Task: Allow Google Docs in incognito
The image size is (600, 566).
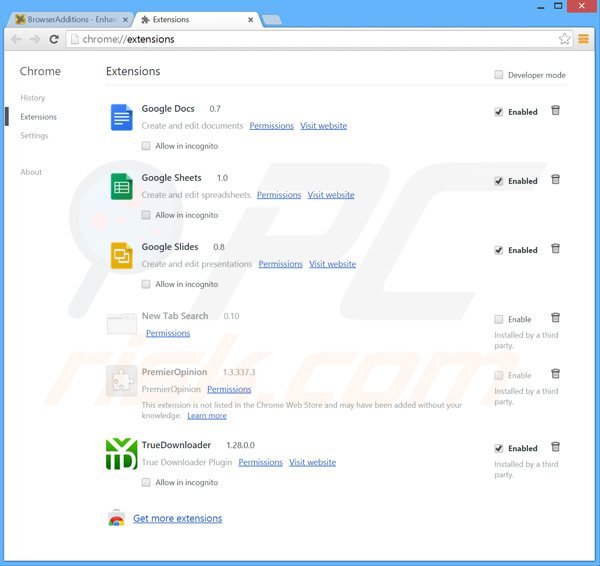Action: coord(146,146)
